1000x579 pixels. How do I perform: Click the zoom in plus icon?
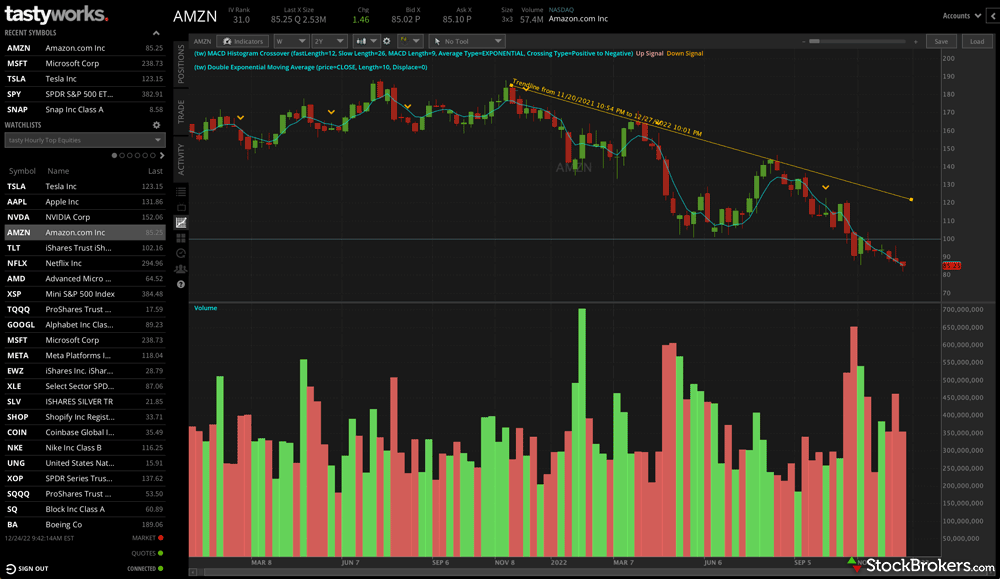915,41
